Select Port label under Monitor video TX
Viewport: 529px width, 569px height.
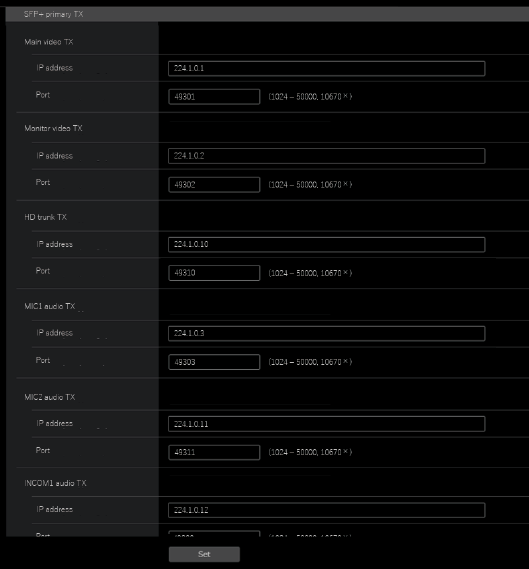point(43,182)
